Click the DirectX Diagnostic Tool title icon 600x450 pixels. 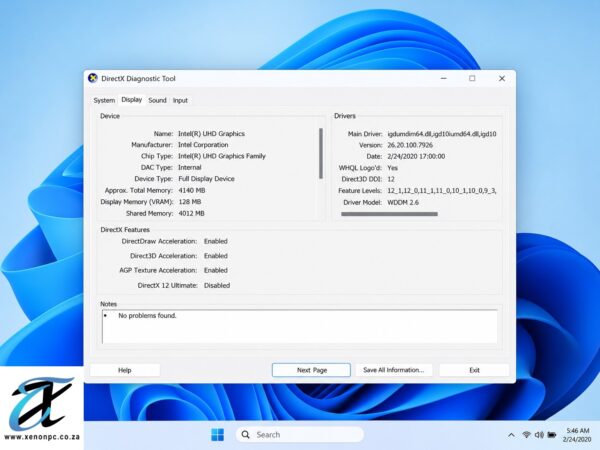(93, 78)
